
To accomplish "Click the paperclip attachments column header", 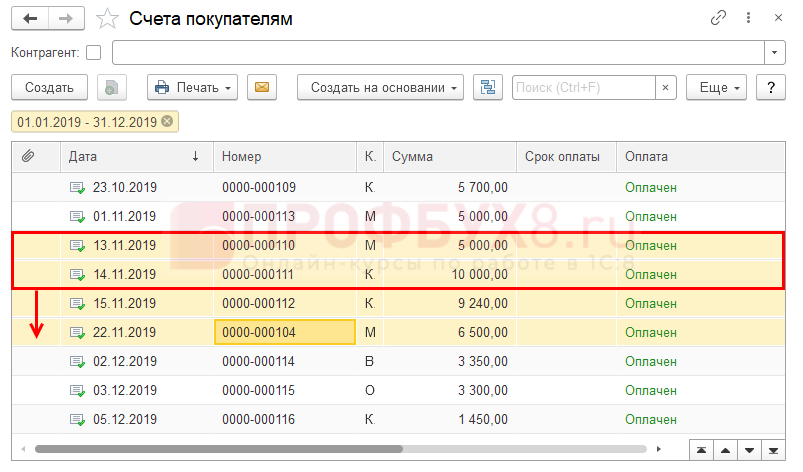I will [x=28, y=156].
